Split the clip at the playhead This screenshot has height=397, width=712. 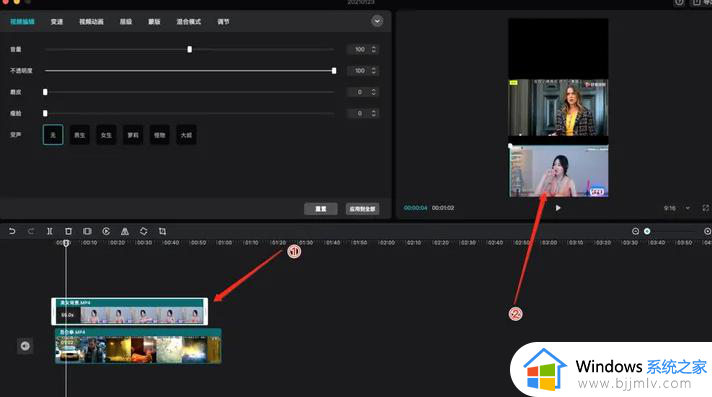49,231
